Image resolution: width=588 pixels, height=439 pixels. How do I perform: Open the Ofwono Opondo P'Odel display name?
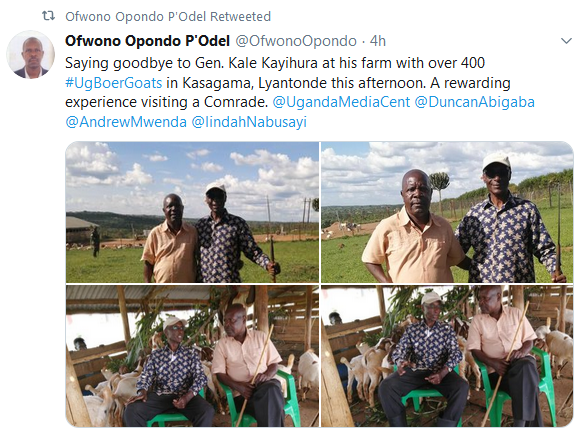tap(147, 41)
